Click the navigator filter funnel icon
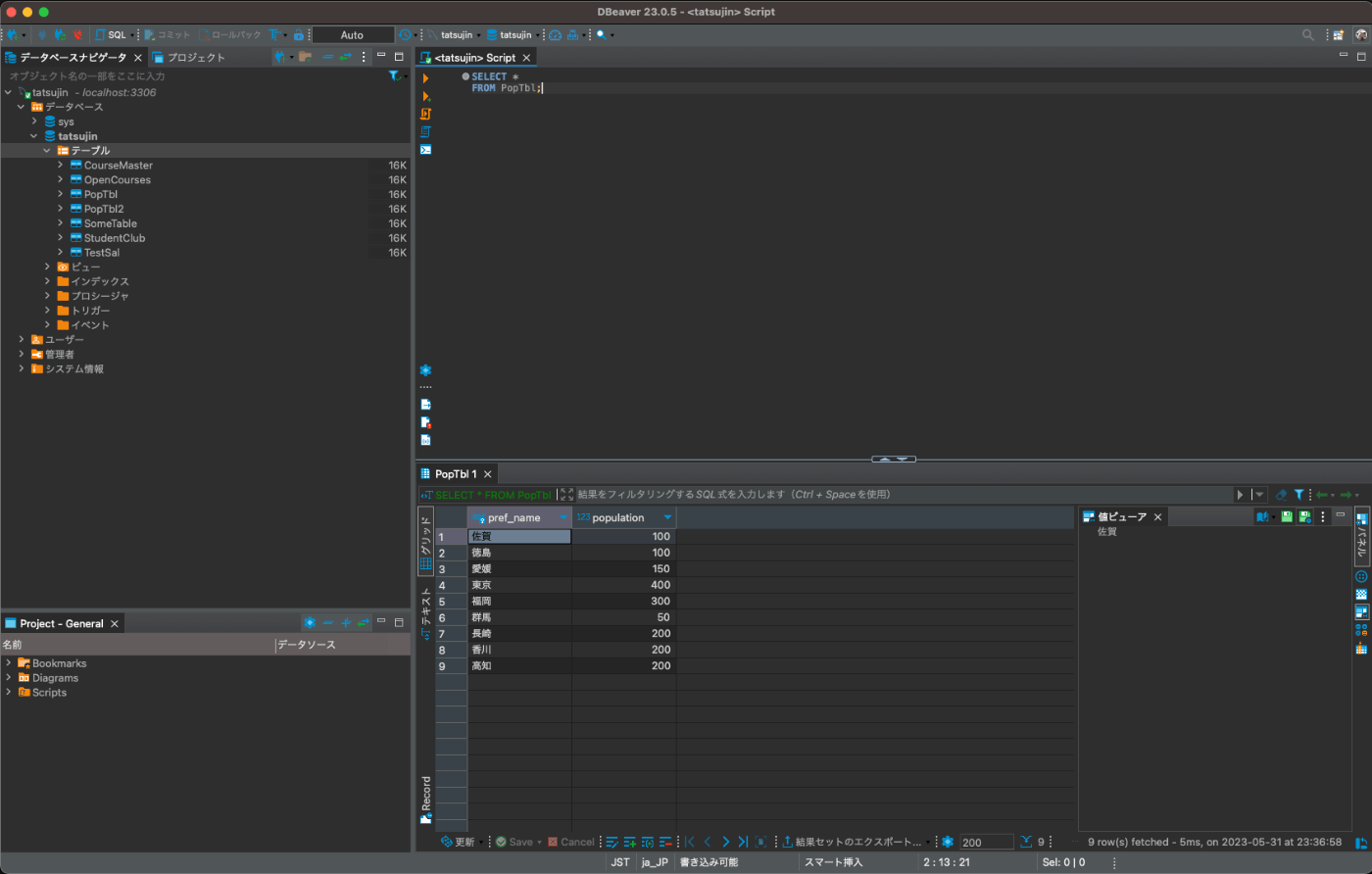1372x874 pixels. [x=394, y=75]
